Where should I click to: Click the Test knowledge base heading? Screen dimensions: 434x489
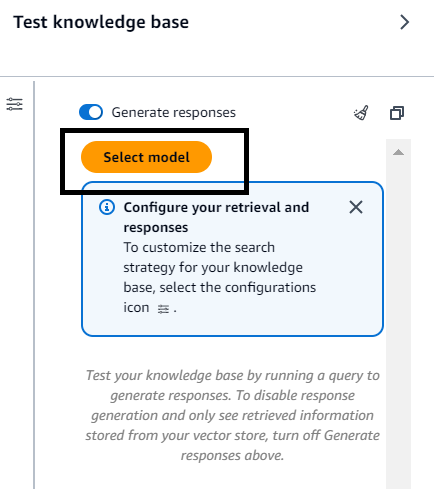coord(101,22)
